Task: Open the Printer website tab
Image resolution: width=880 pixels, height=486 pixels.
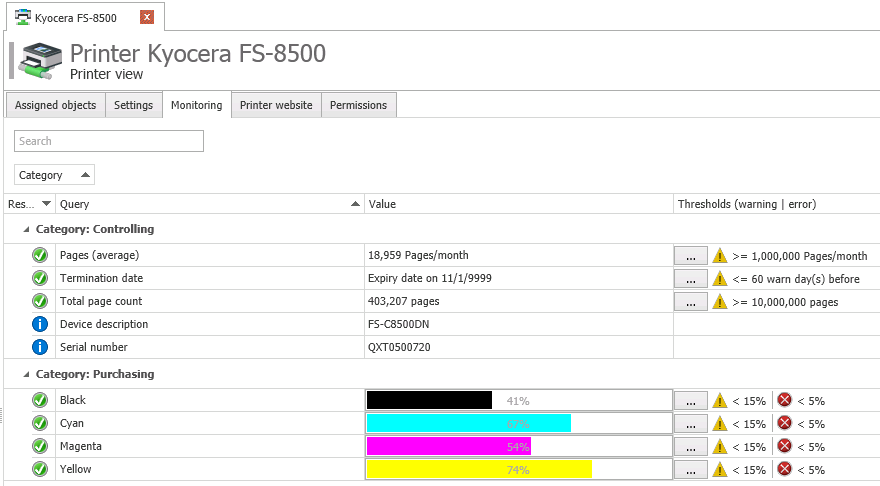Action: 276,105
